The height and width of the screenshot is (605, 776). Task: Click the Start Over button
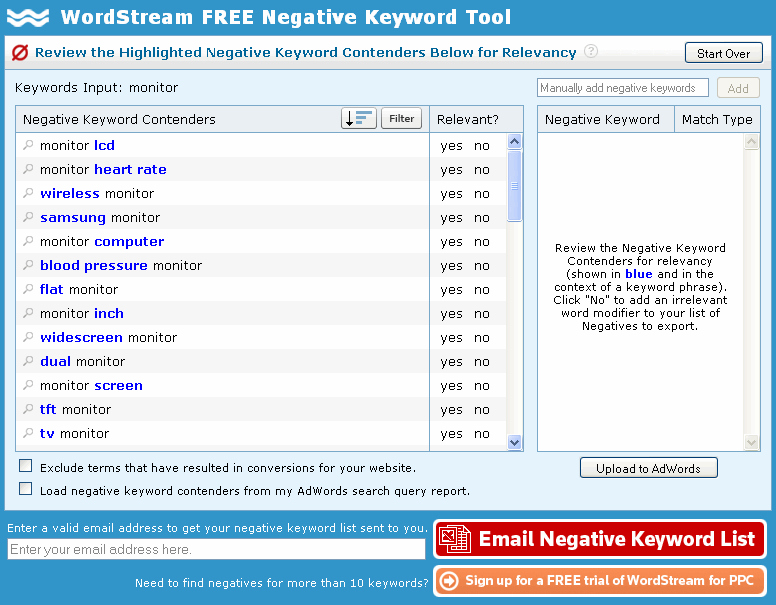tap(724, 53)
